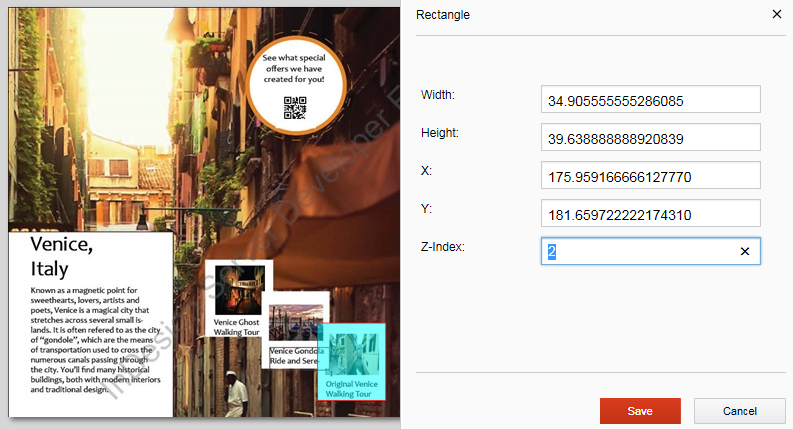Click the "Known as a magnetic point" paragraph
The width and height of the screenshot is (793, 429).
pyautogui.click(x=95, y=339)
